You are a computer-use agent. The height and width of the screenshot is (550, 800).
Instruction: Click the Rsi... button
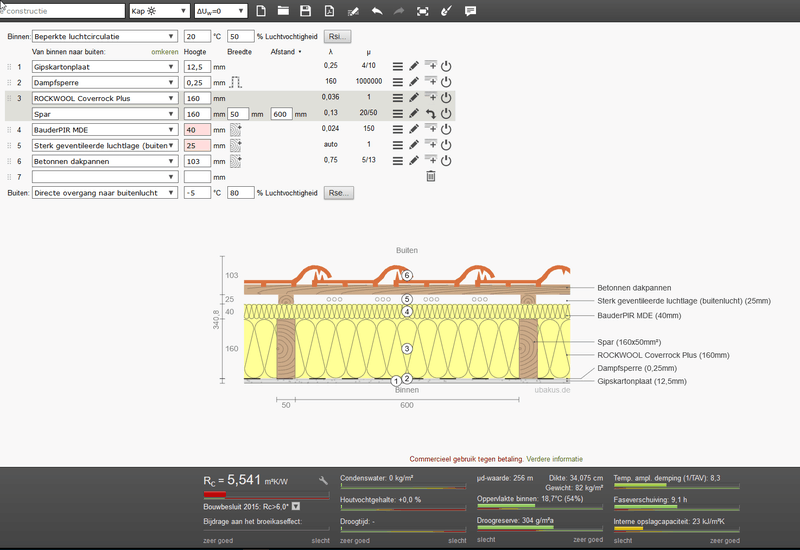click(x=337, y=36)
